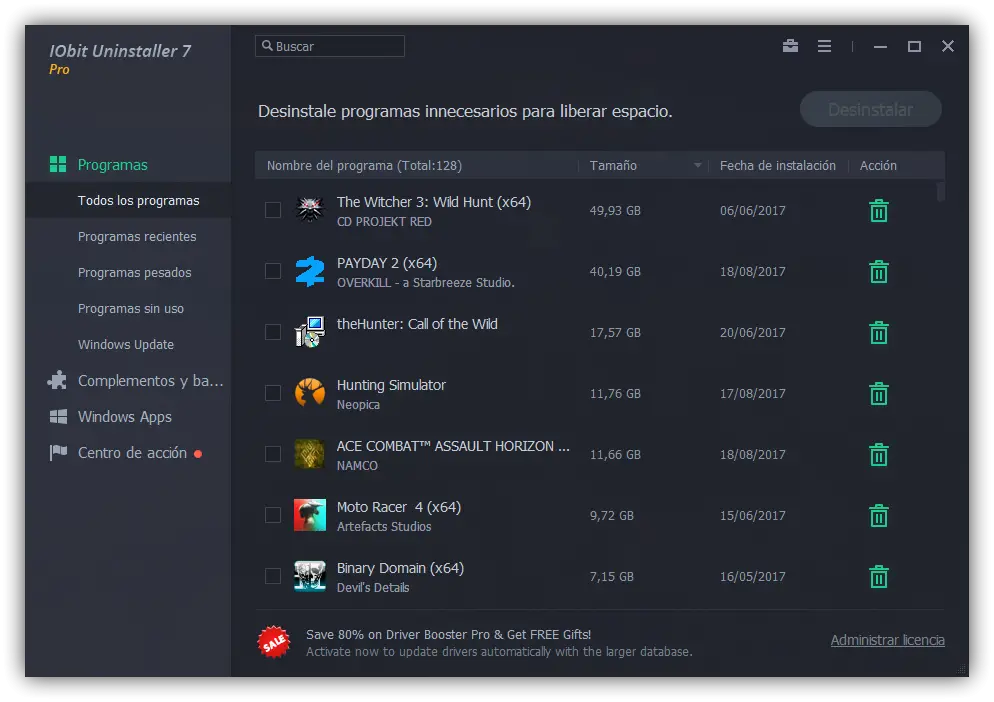The width and height of the screenshot is (994, 702).
Task: Click ACE COMBAT program icon
Action: point(310,453)
